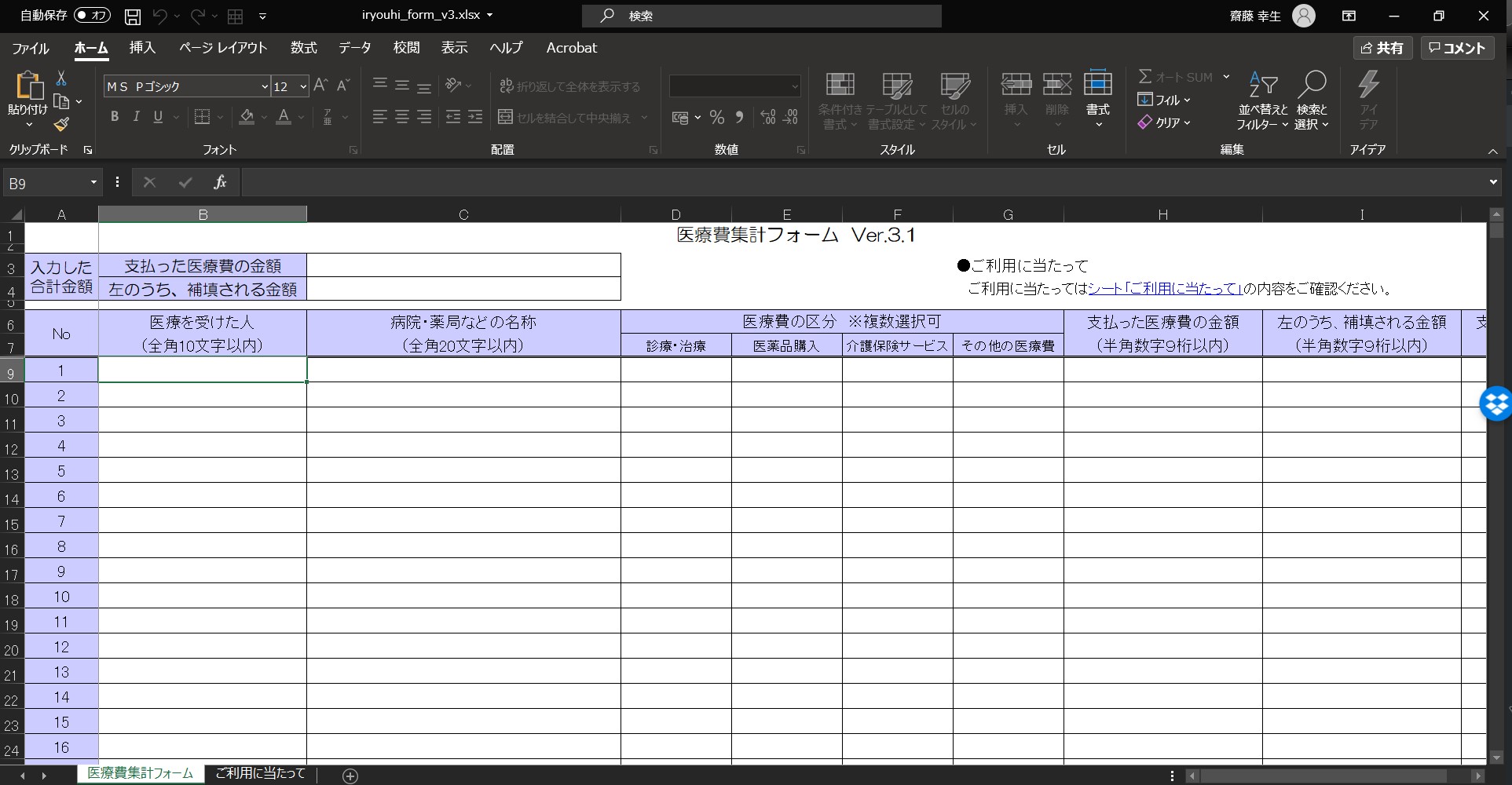
Task: Click the Paste clipboard icon
Action: tap(28, 85)
